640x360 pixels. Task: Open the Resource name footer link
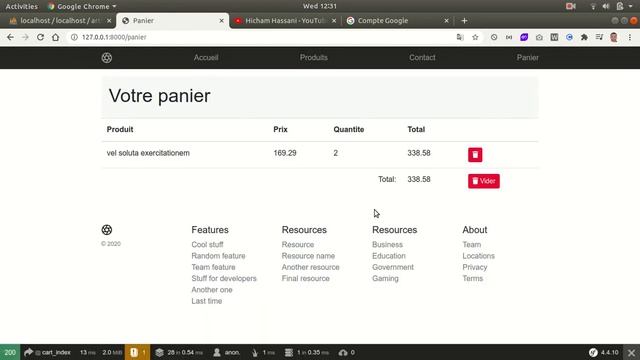click(x=308, y=256)
